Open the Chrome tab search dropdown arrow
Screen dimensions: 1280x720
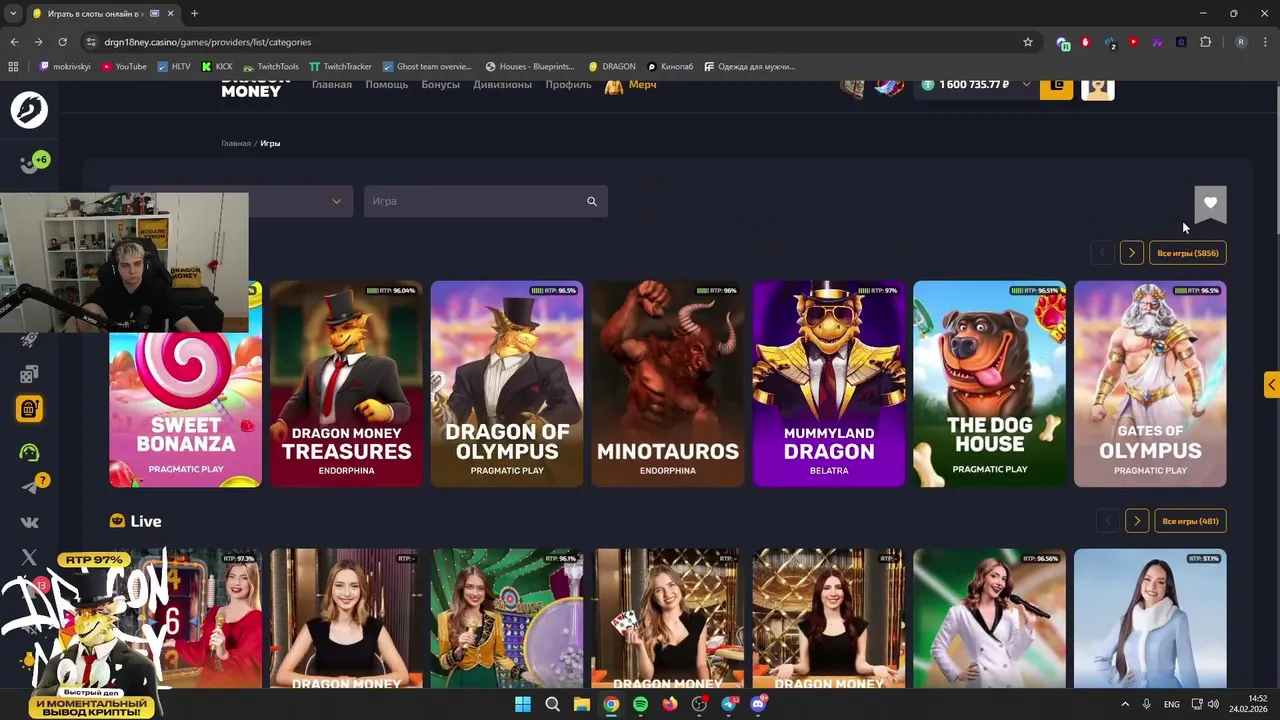click(13, 13)
